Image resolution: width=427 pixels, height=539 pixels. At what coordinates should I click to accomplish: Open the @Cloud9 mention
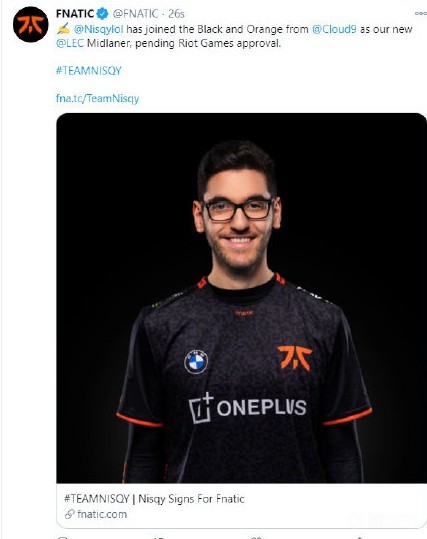click(334, 29)
